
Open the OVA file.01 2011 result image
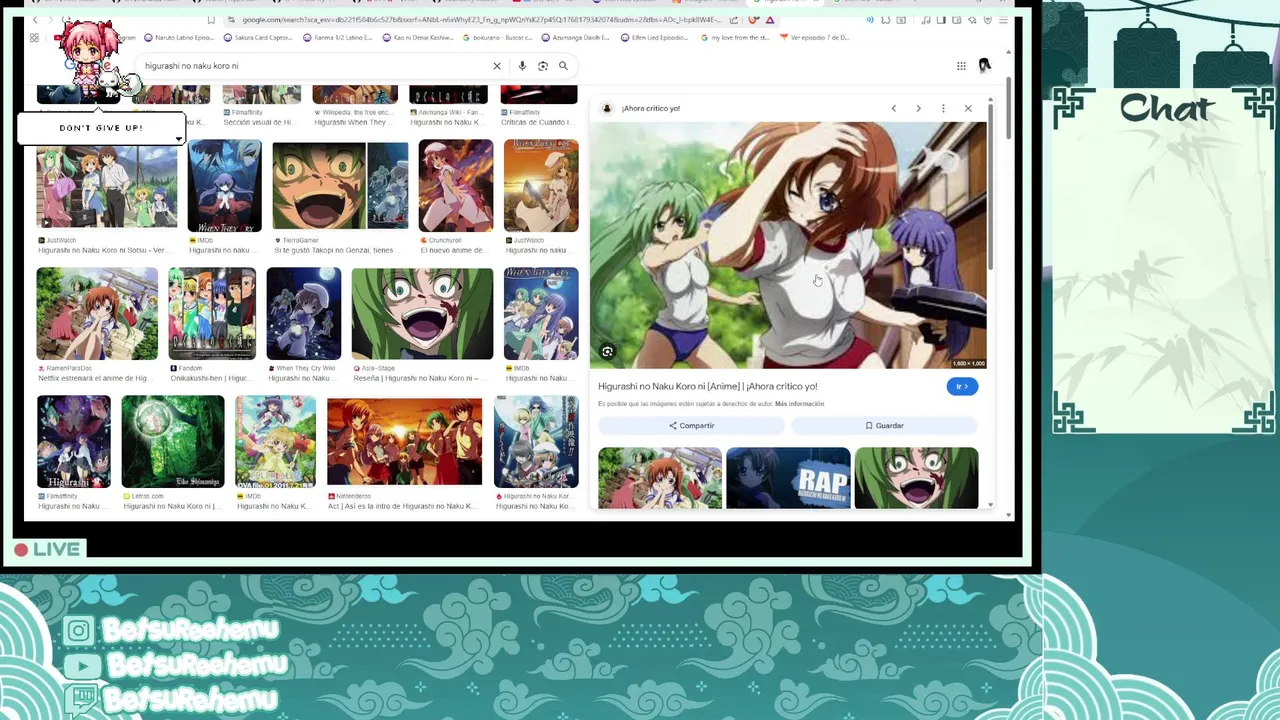[x=275, y=442]
